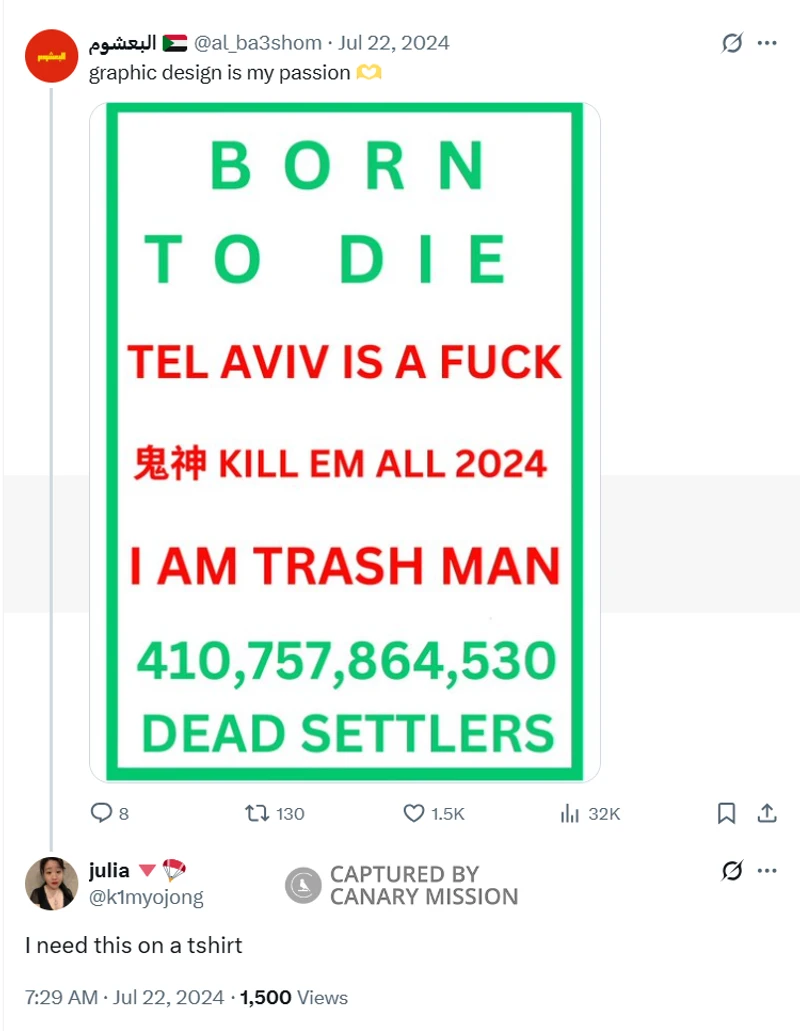Click the original poster's Arabic display name
800x1031 pixels.
tap(123, 43)
